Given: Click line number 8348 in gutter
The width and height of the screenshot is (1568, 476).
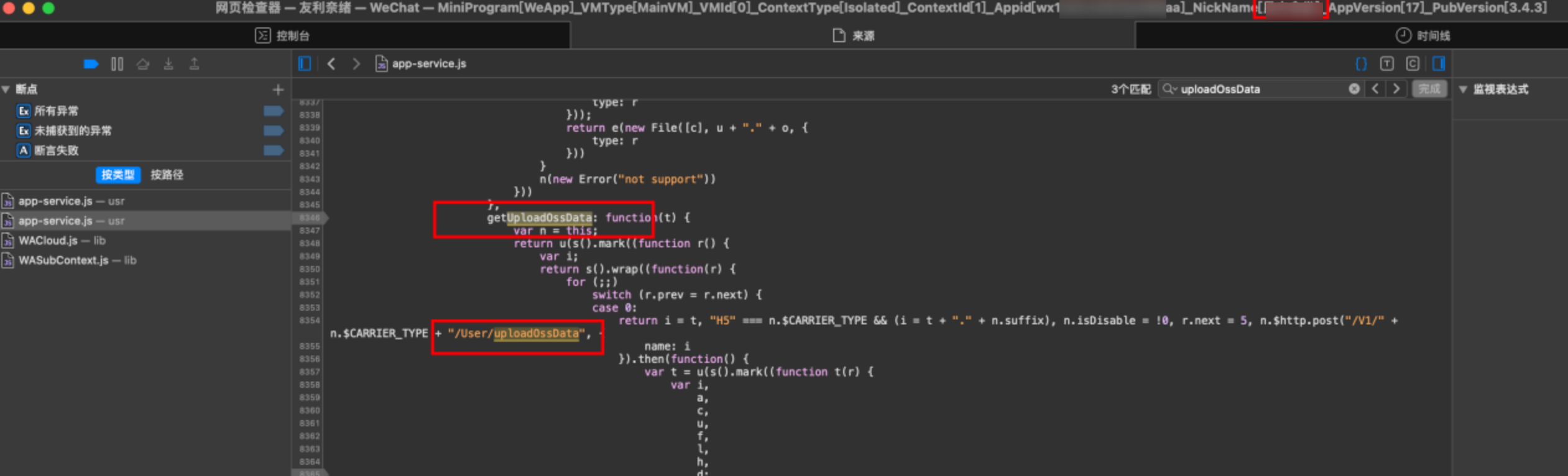Looking at the screenshot, I should point(309,244).
